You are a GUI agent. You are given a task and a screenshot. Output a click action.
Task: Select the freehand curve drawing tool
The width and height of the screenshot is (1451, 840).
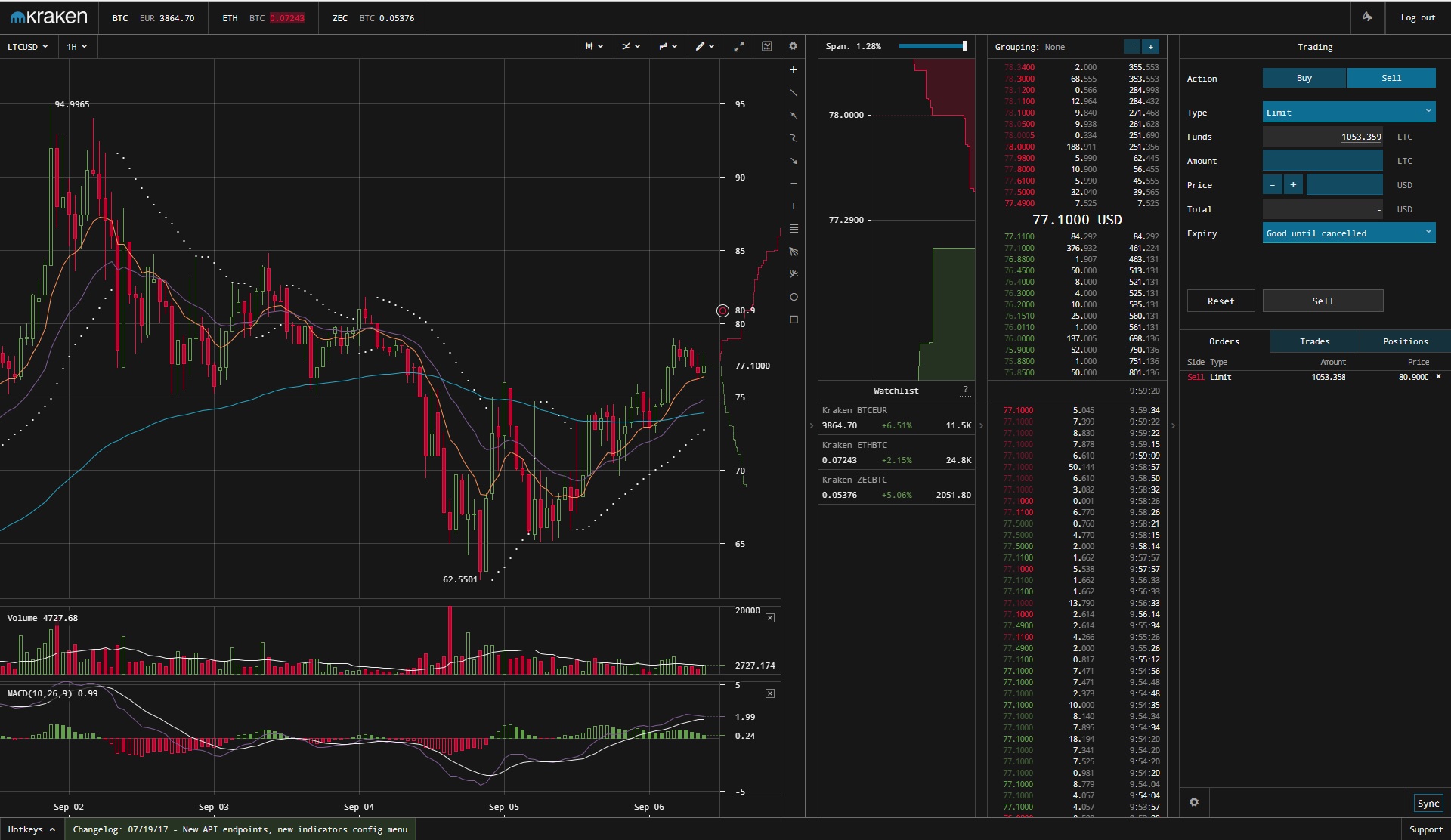coord(794,138)
